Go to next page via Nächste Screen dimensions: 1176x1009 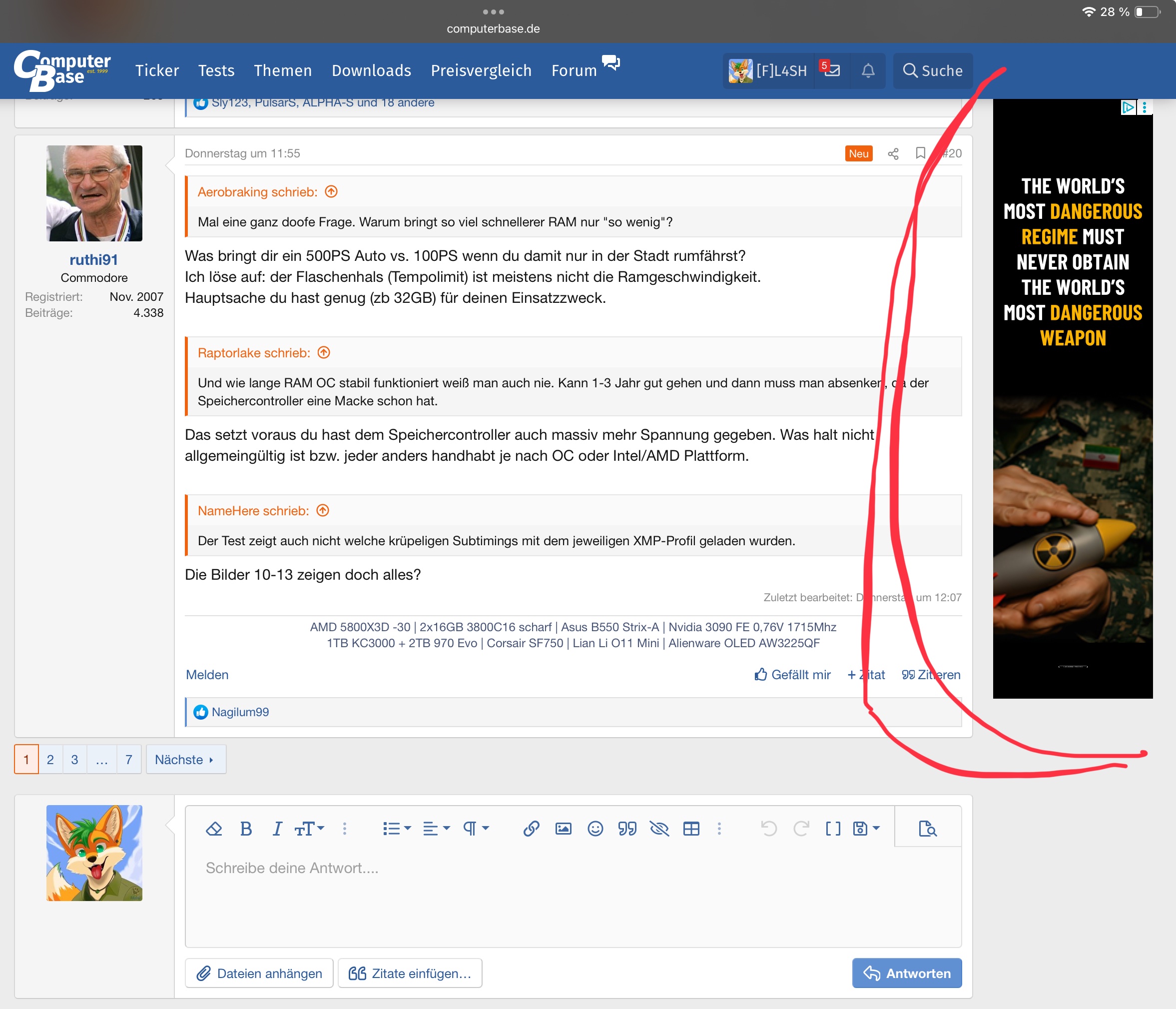(x=185, y=759)
